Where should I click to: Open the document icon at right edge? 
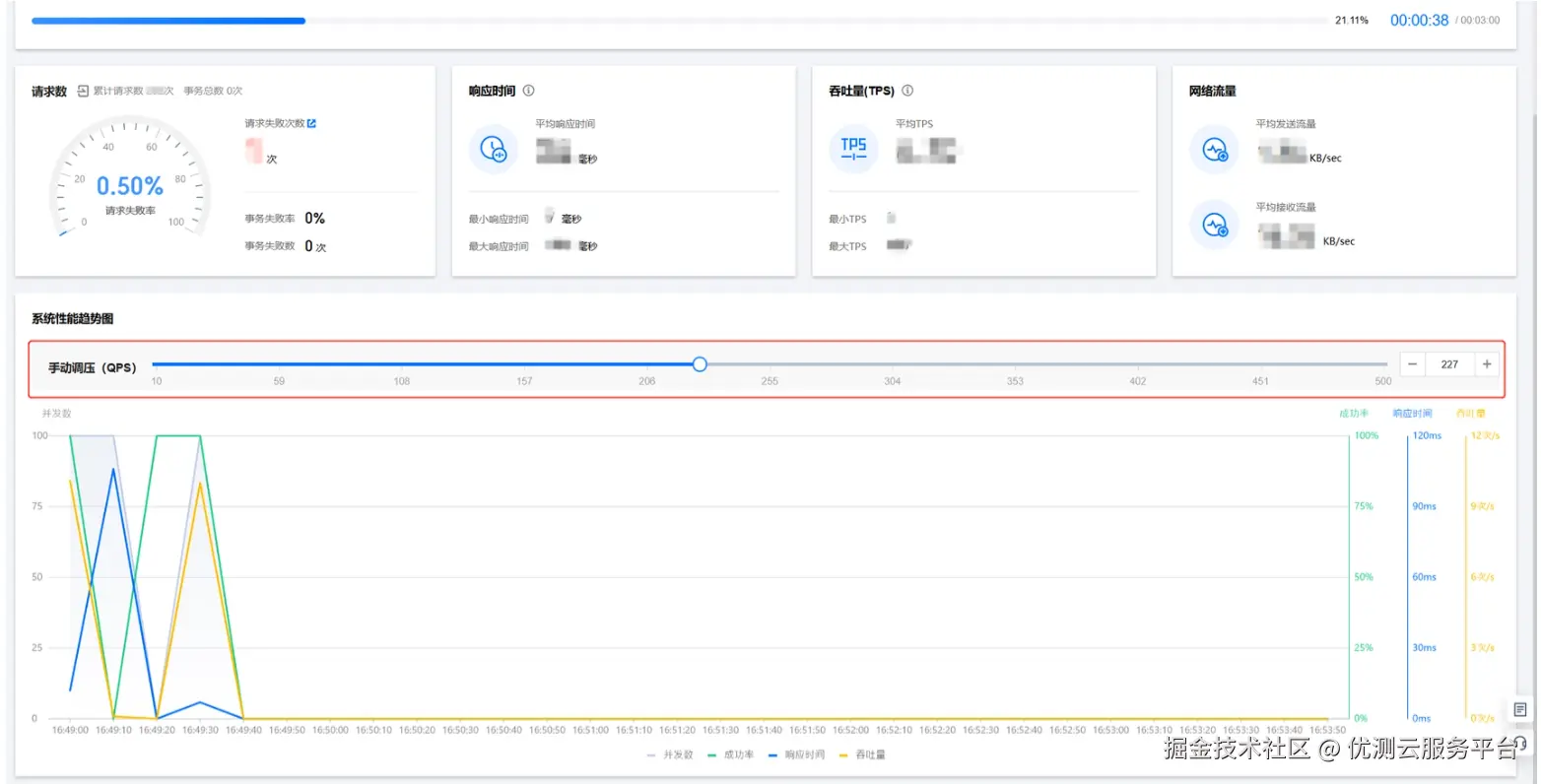(x=1519, y=709)
